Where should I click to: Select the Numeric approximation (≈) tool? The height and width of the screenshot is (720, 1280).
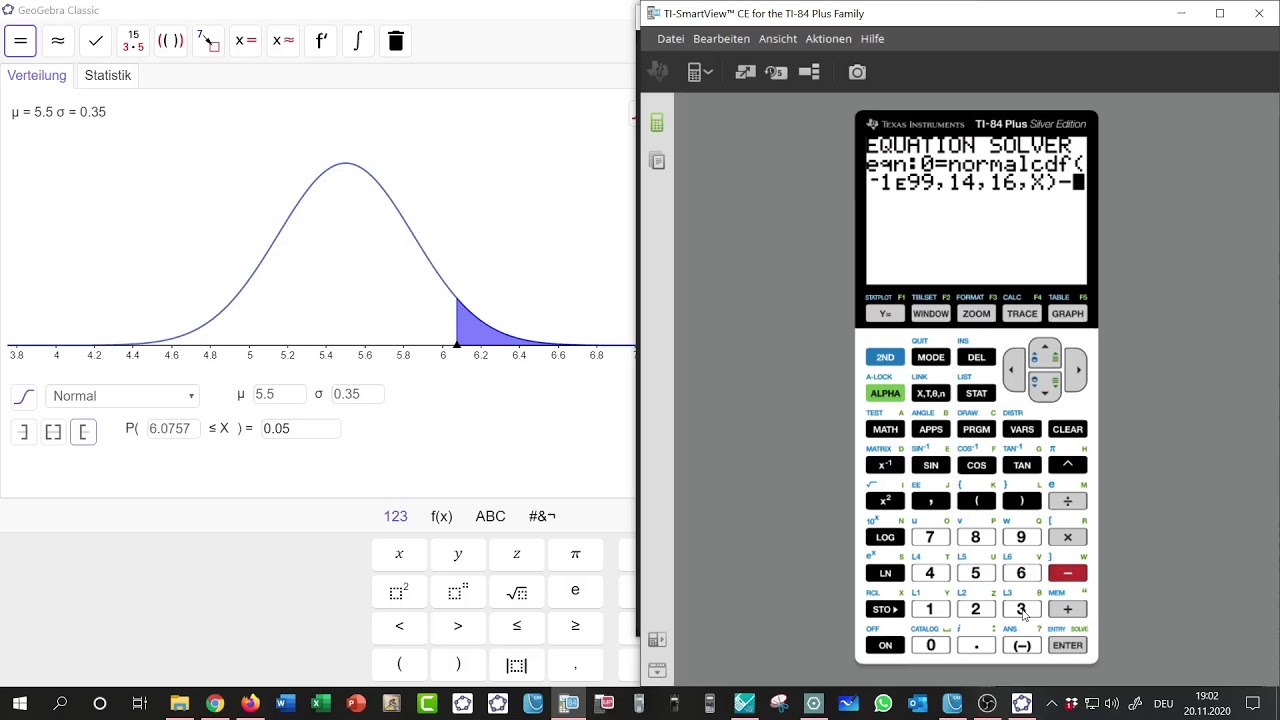pos(58,41)
